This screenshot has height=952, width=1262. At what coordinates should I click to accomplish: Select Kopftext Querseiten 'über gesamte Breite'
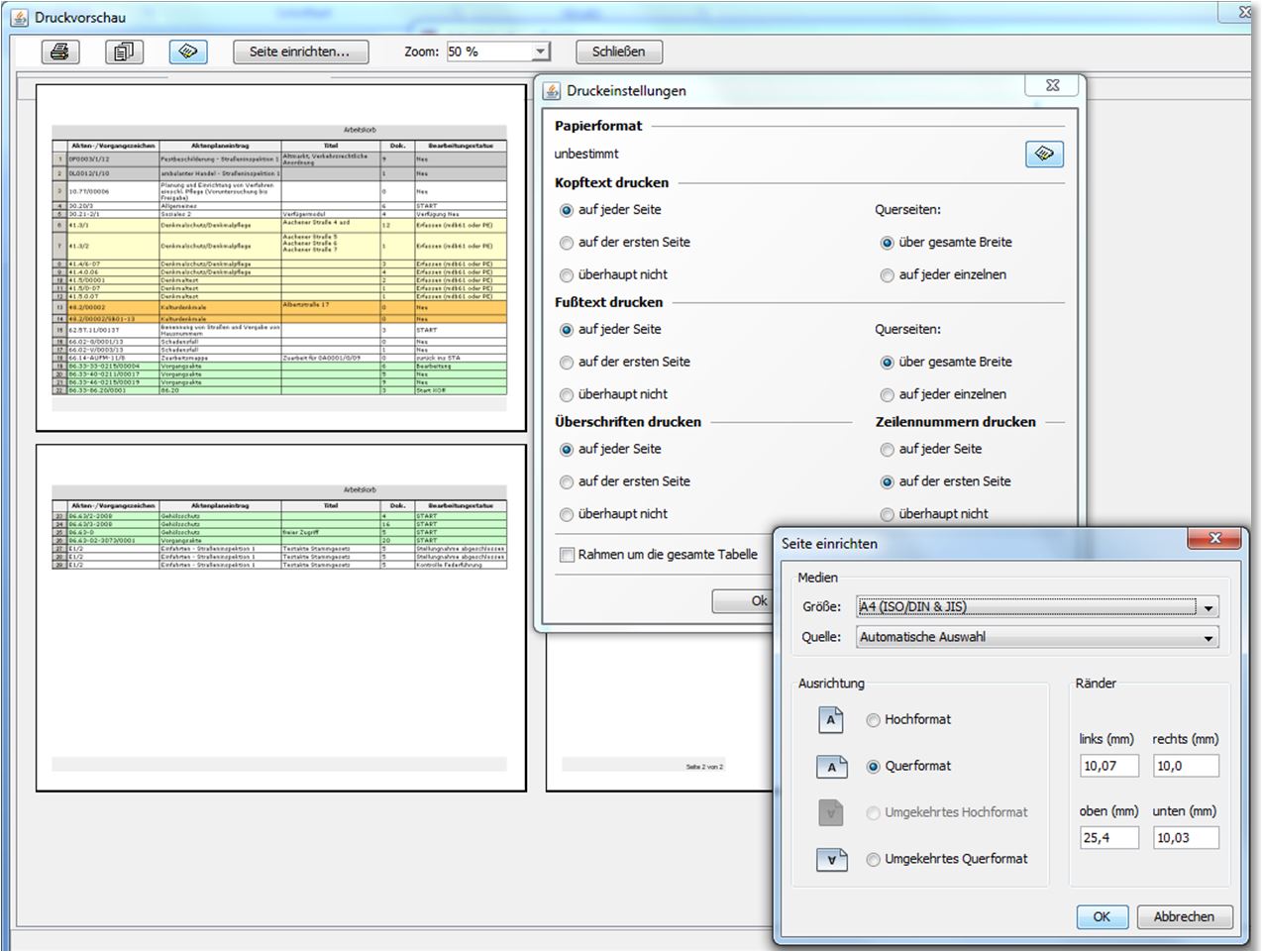(888, 243)
